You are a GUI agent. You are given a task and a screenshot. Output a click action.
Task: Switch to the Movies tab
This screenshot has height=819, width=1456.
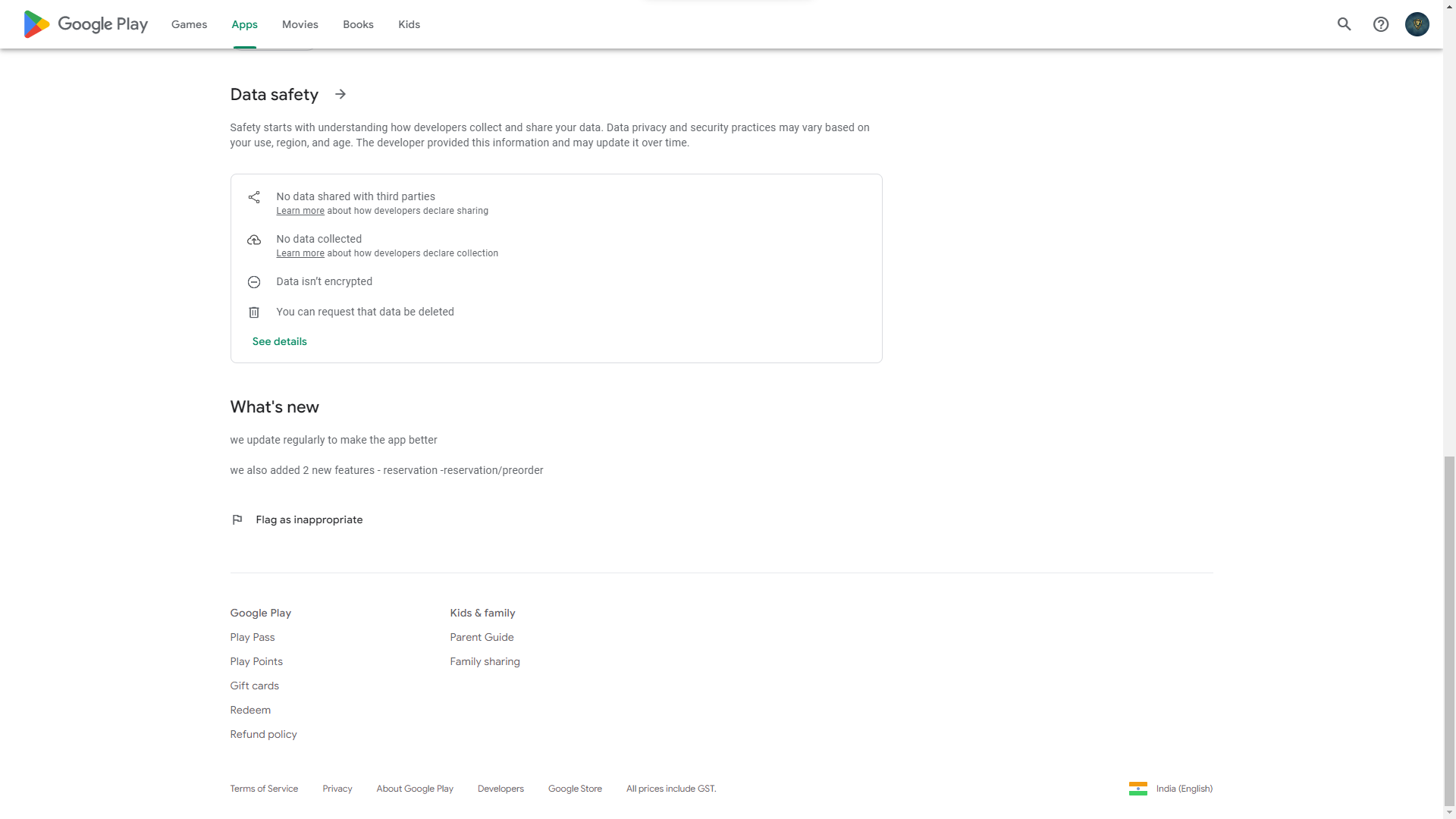pos(300,24)
